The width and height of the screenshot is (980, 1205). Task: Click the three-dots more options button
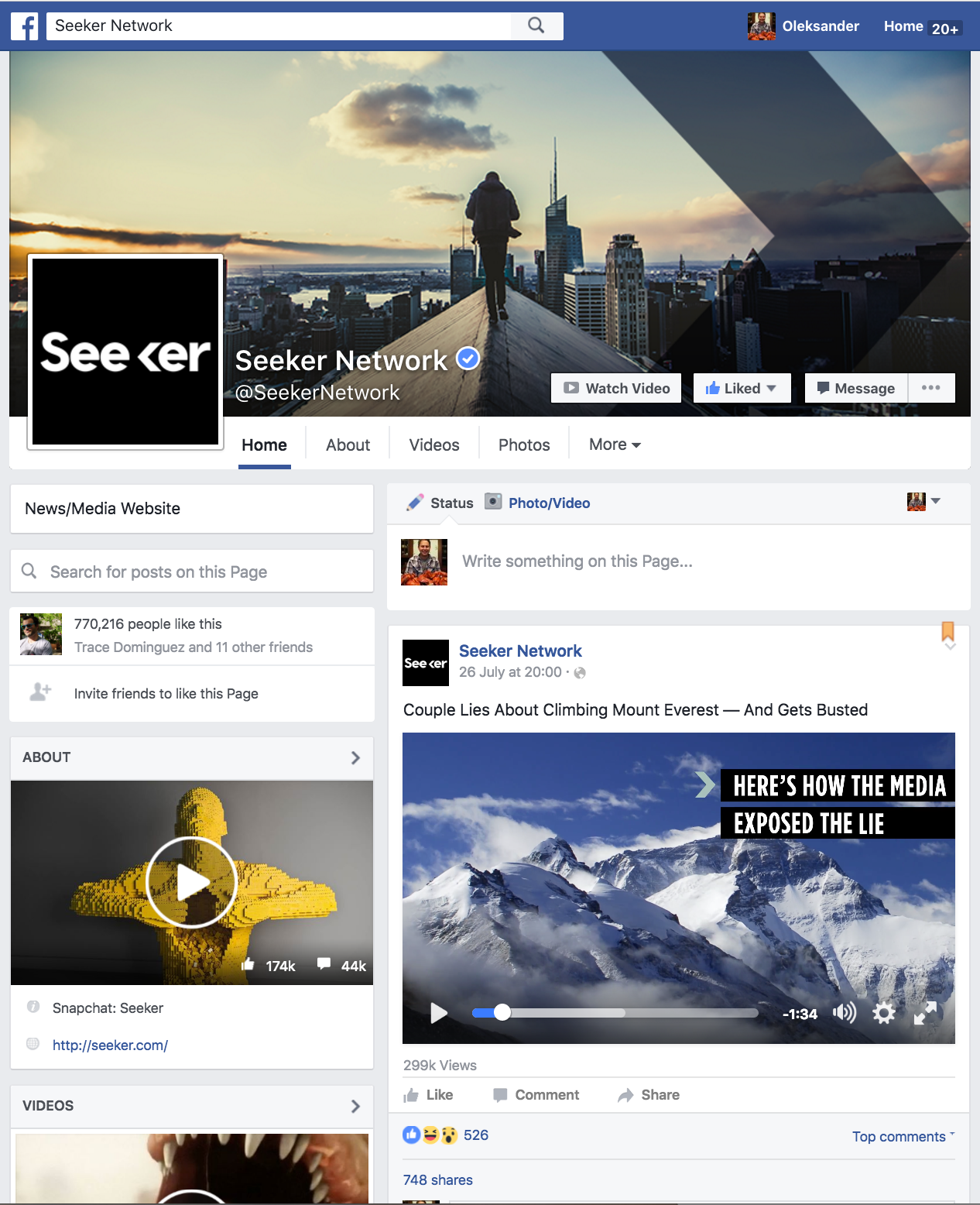[x=931, y=388]
